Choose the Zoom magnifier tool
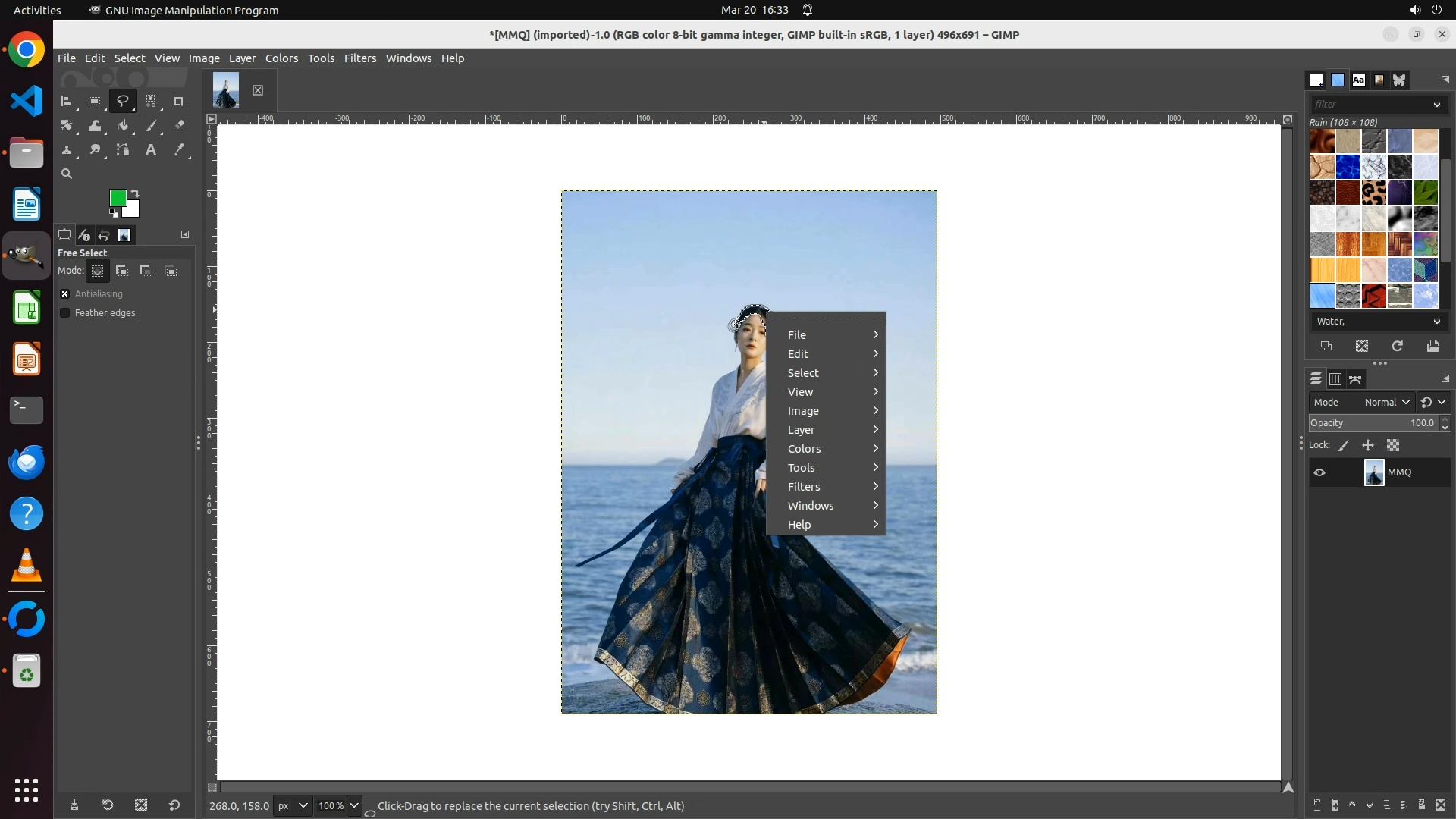The image size is (1456, 819). [x=67, y=174]
